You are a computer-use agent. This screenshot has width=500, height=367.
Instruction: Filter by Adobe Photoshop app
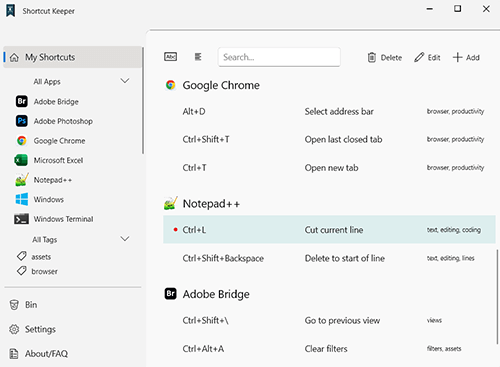point(63,121)
